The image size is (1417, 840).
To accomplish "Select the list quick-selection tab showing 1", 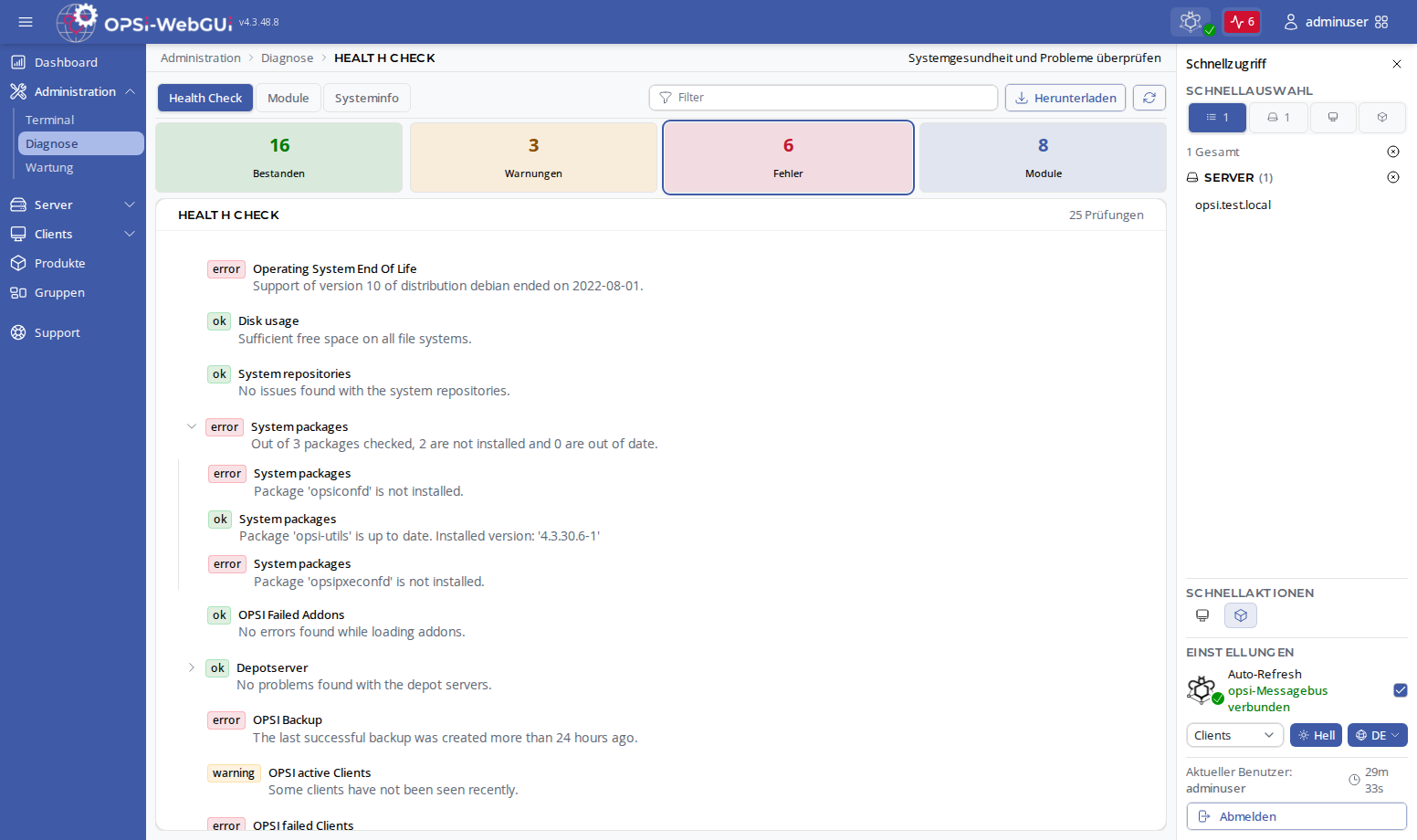I will (x=1217, y=118).
